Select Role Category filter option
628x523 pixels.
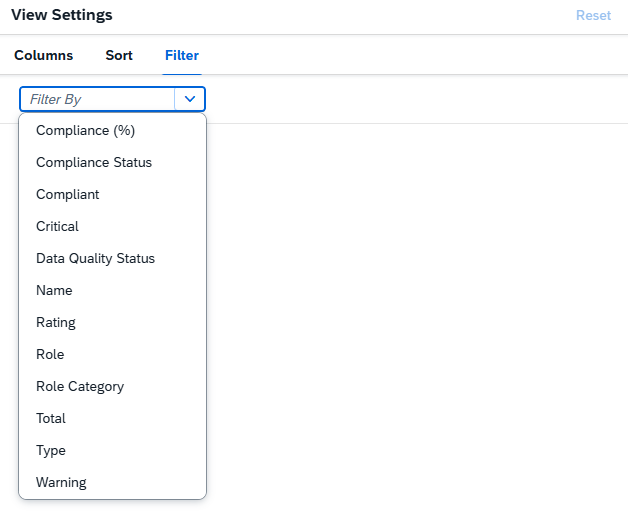pos(80,386)
